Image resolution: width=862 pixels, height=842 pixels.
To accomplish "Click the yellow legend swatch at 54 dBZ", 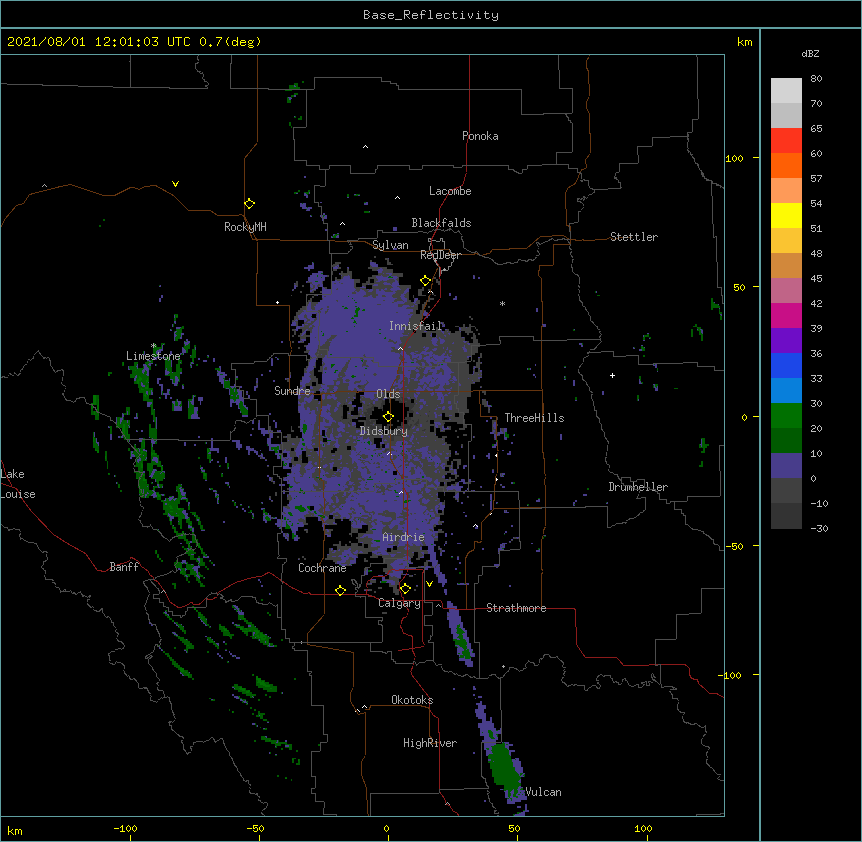I will pyautogui.click(x=786, y=215).
